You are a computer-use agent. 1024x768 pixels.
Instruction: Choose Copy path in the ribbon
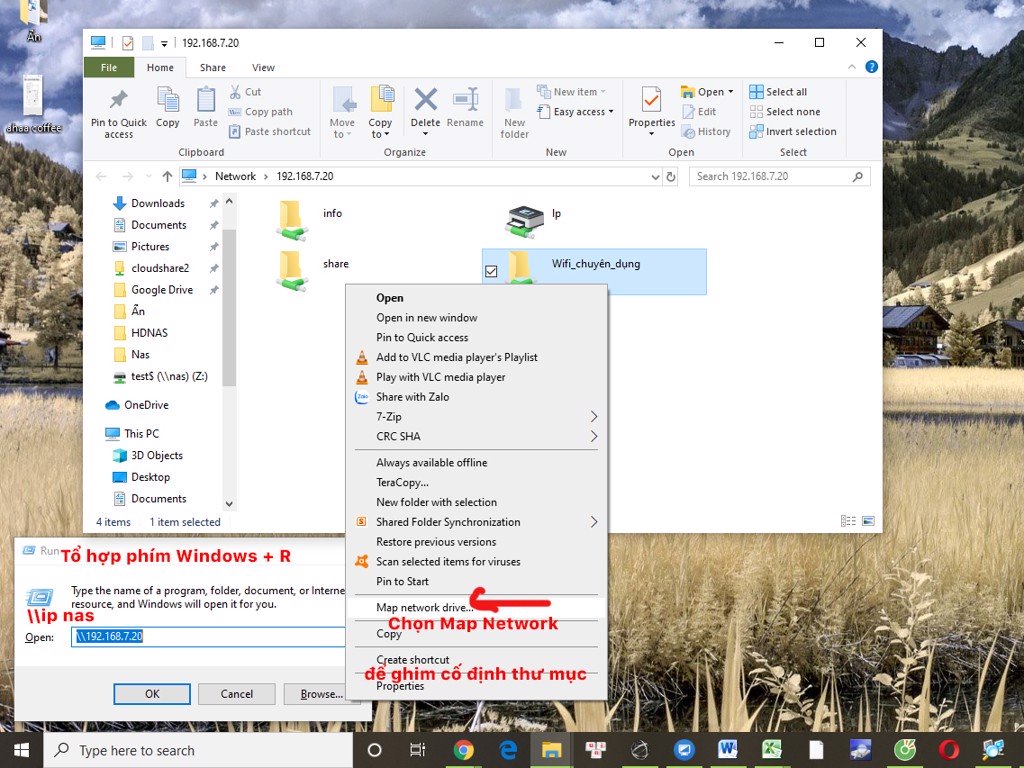[x=261, y=112]
